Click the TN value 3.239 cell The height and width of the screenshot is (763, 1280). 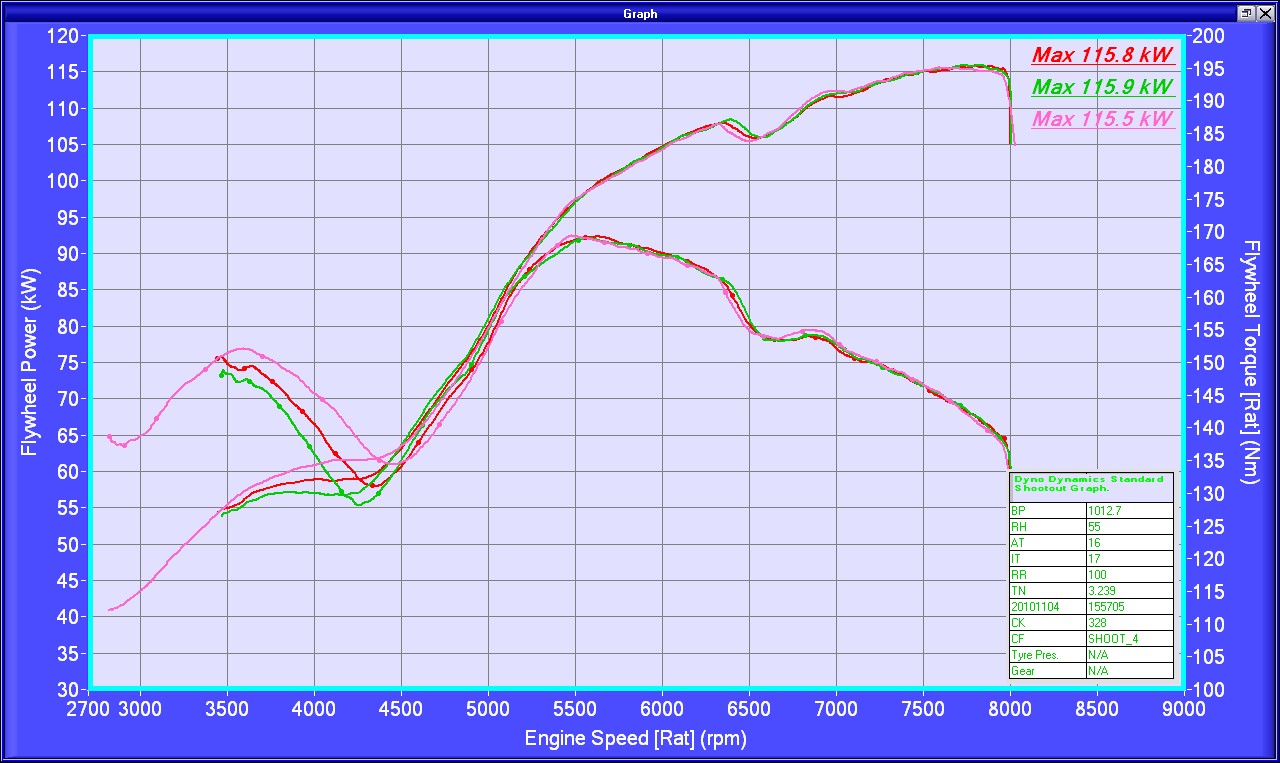pyautogui.click(x=1128, y=590)
